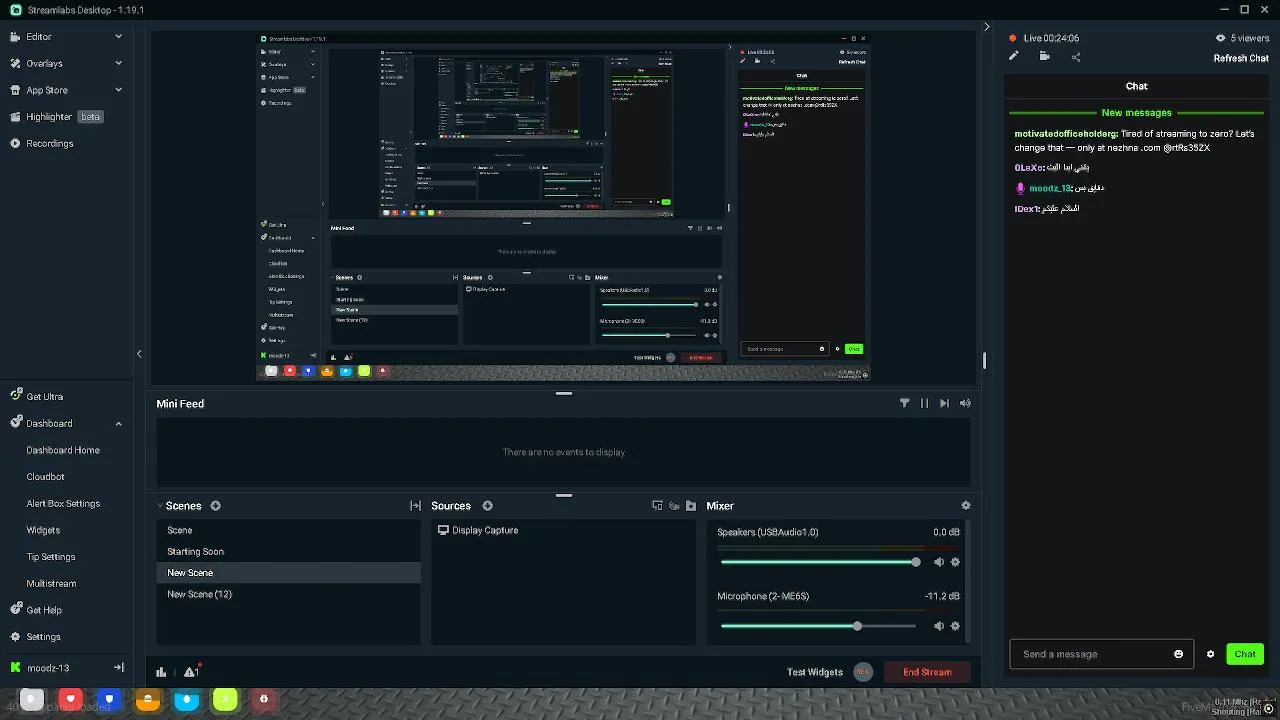Mute Speakers (USBAudio1.0) audio

(938, 562)
